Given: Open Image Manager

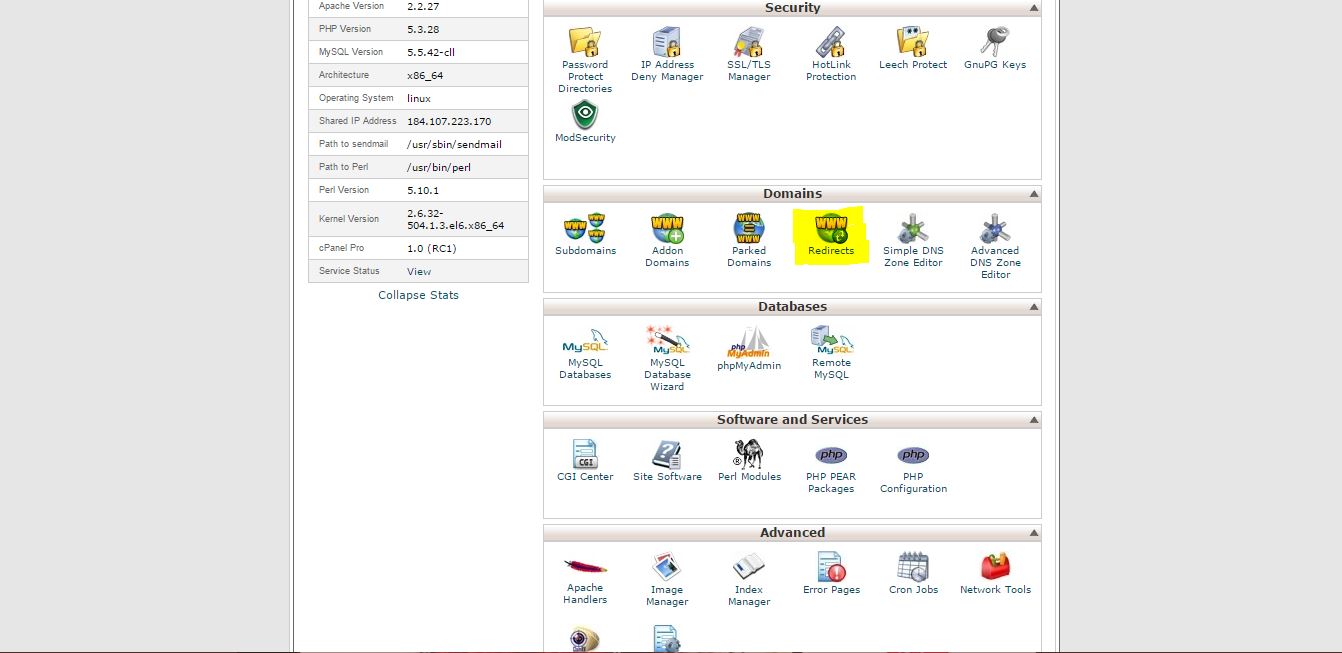Looking at the screenshot, I should [667, 579].
